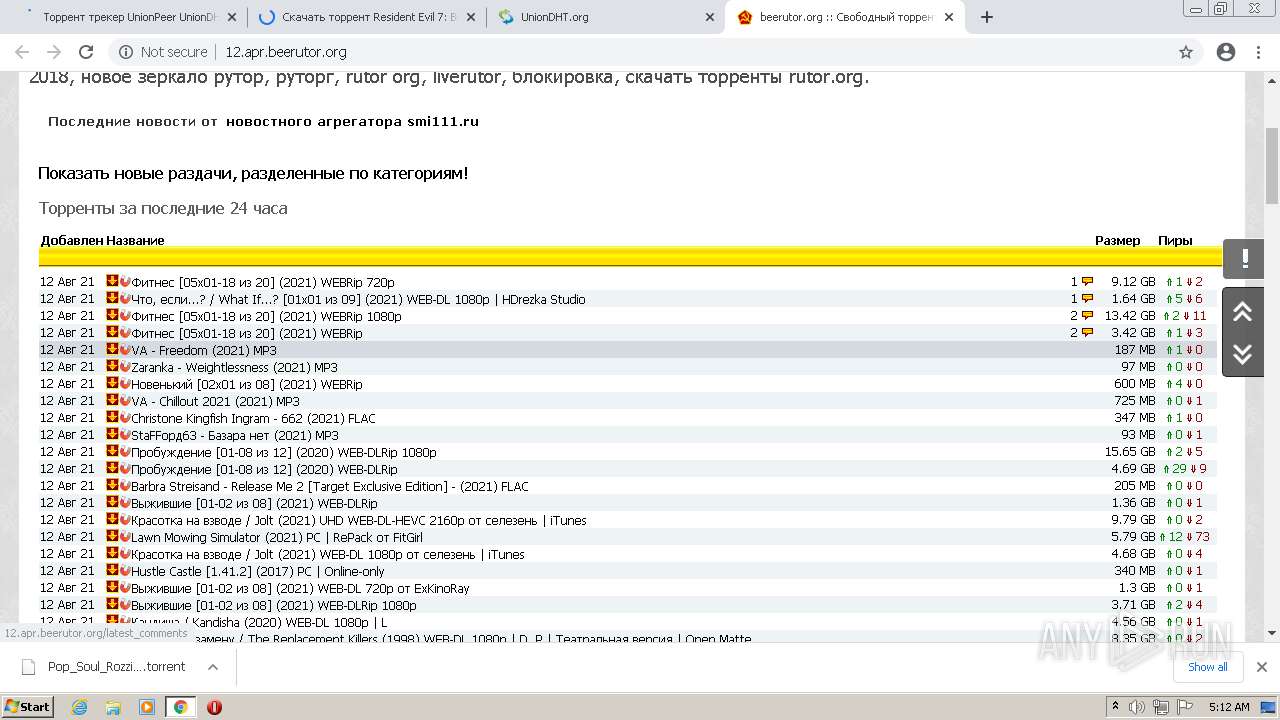Click the Название column header

(x=135, y=241)
